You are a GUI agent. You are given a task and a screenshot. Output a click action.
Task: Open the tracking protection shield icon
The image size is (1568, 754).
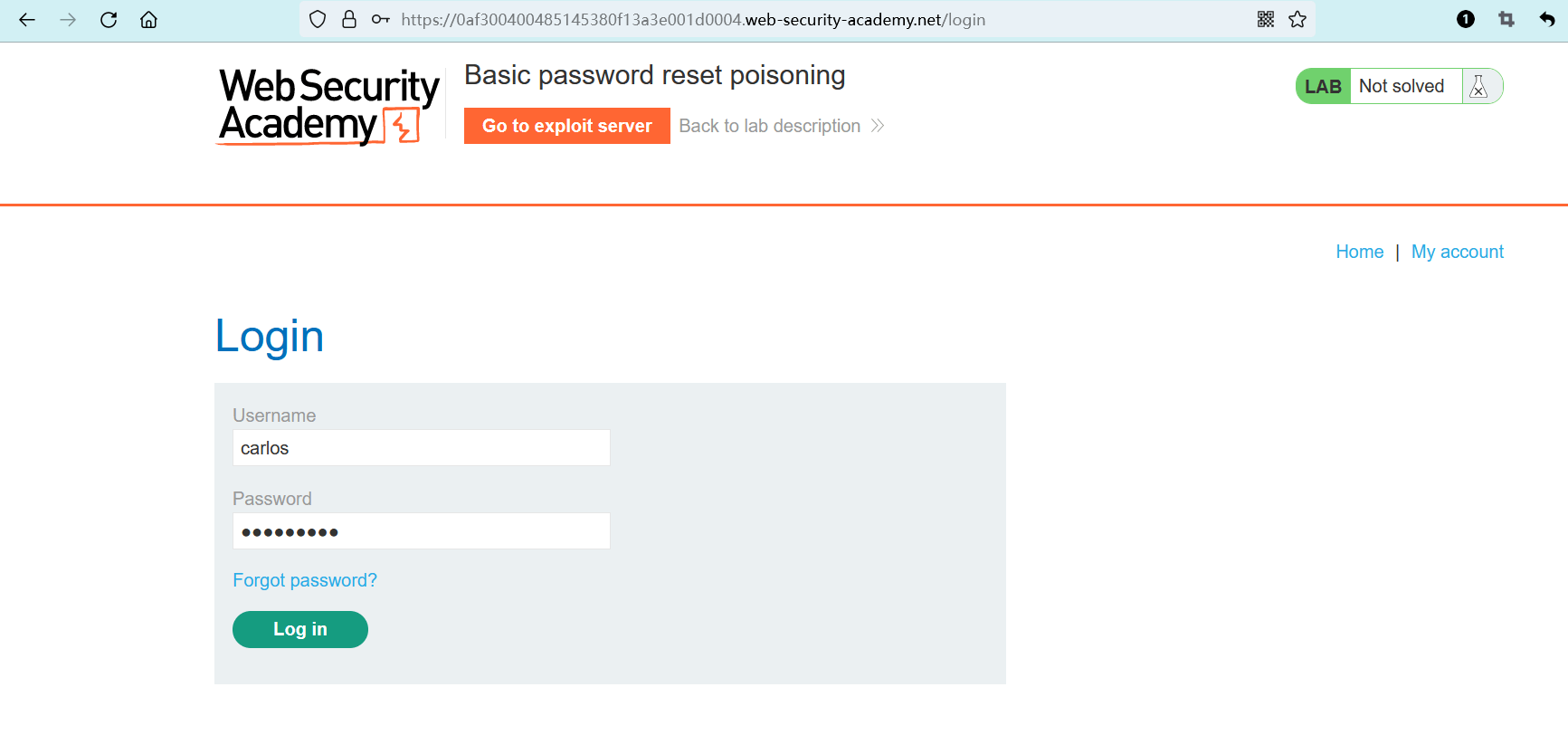(318, 20)
